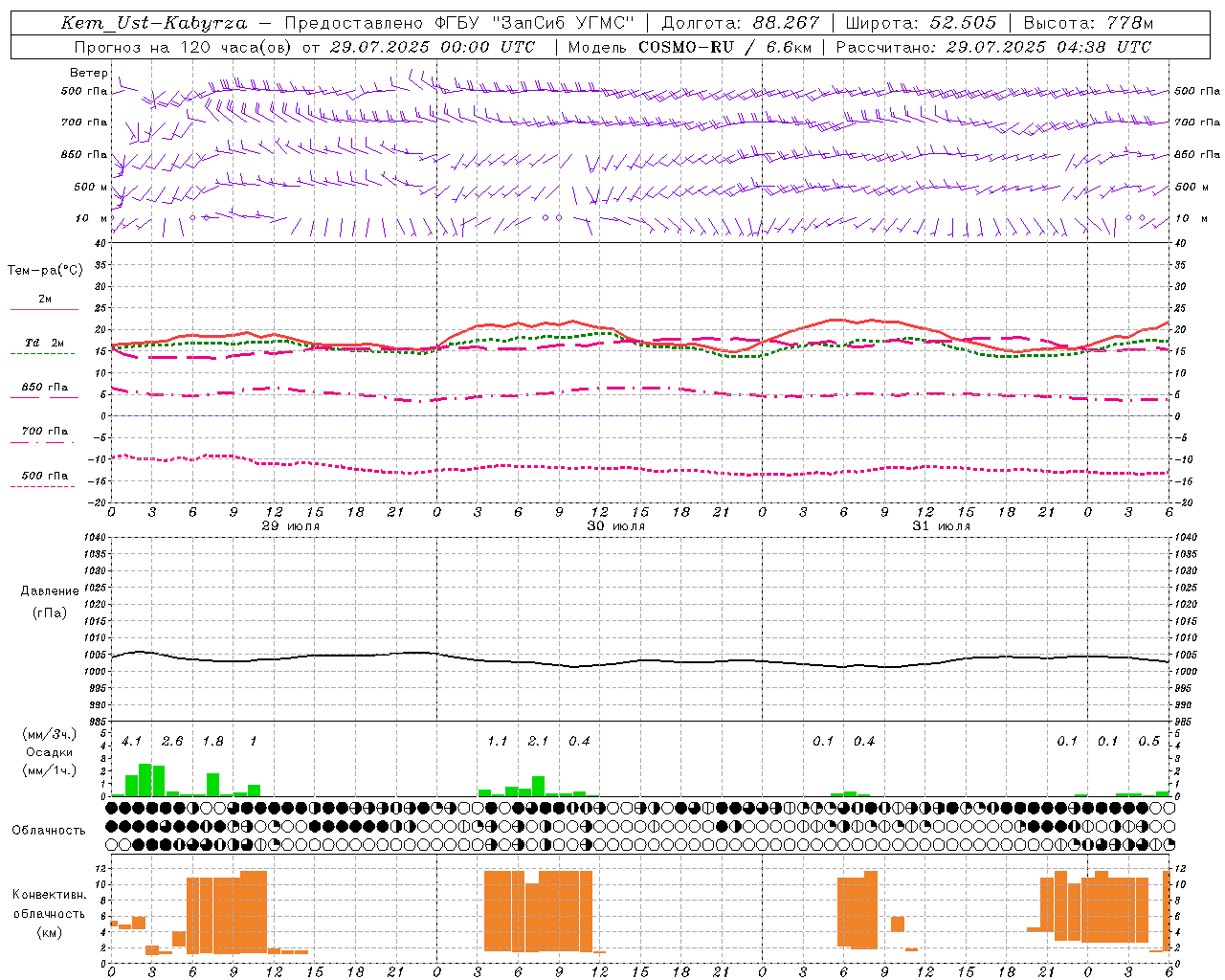Click the Давление pressure panel label
Image resolution: width=1225 pixels, height=980 pixels.
click(x=50, y=590)
